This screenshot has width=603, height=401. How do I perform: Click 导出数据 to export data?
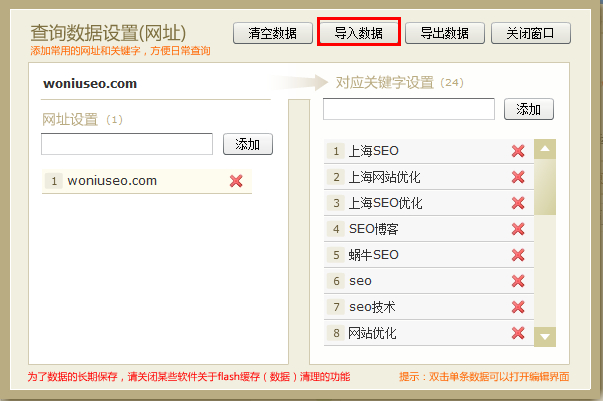coord(445,33)
